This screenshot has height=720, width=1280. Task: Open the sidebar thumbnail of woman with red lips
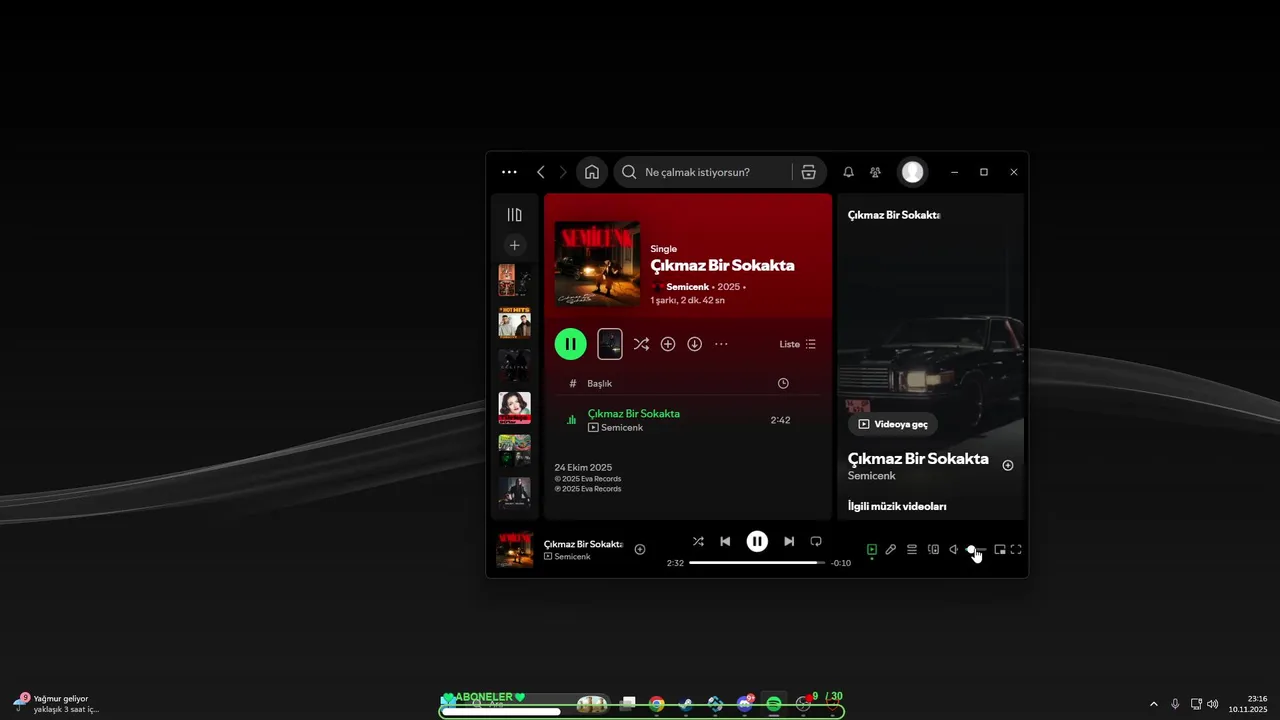pyautogui.click(x=514, y=408)
